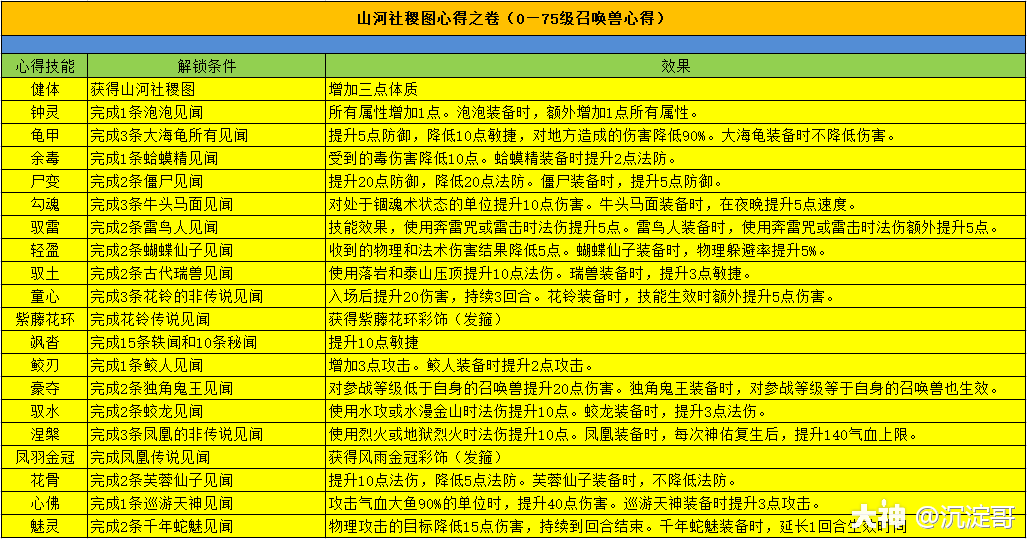Click the skill cell 飒沓
This screenshot has width=1027, height=539.
pos(45,342)
